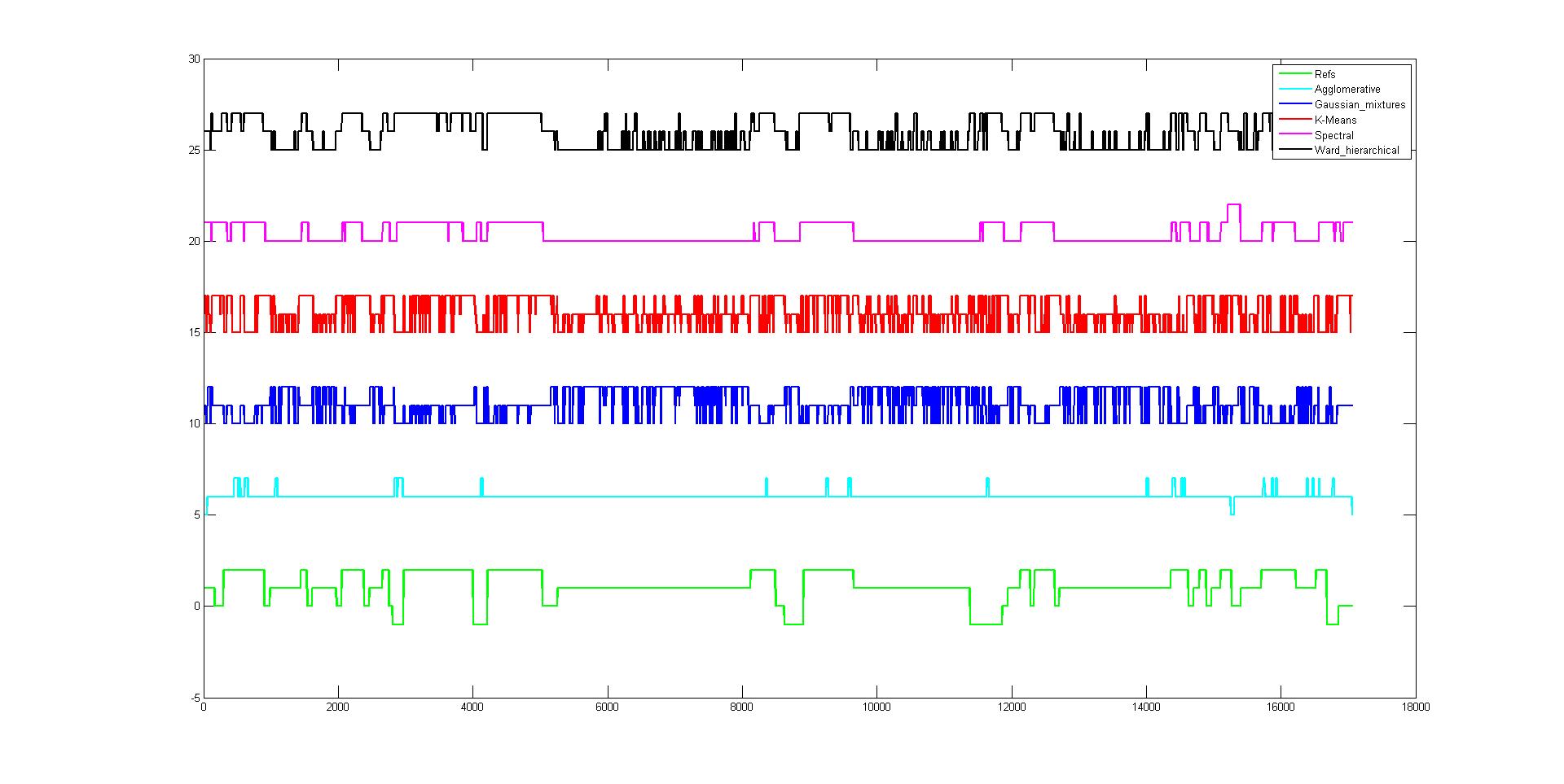Select the Ward_hierarchical legend label
The image size is (1564, 784).
pyautogui.click(x=1356, y=151)
